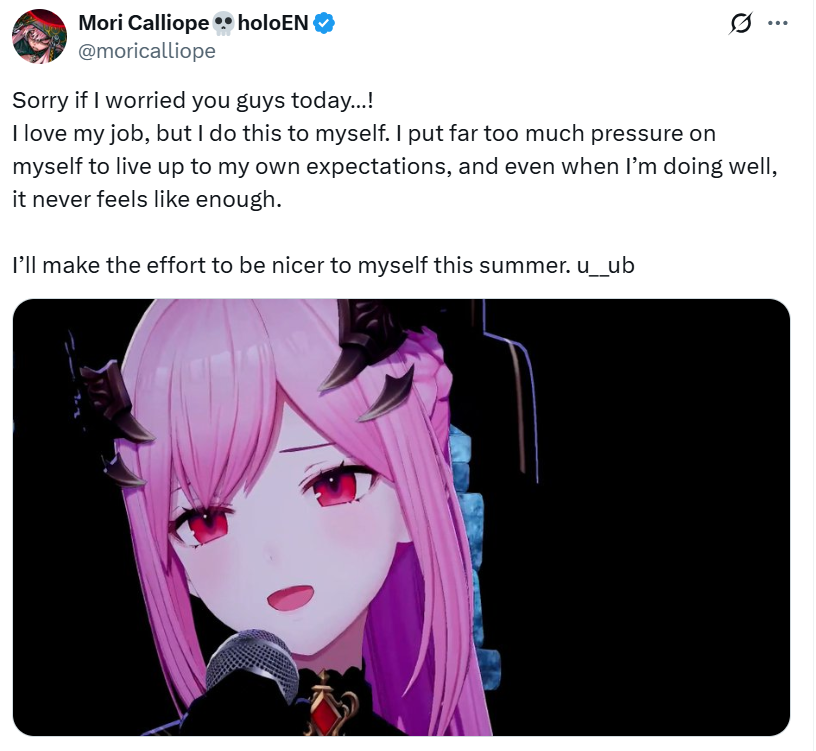The height and width of the screenshot is (751, 816).
Task: Click the 'it never feels like enough' line
Action: click(x=147, y=199)
